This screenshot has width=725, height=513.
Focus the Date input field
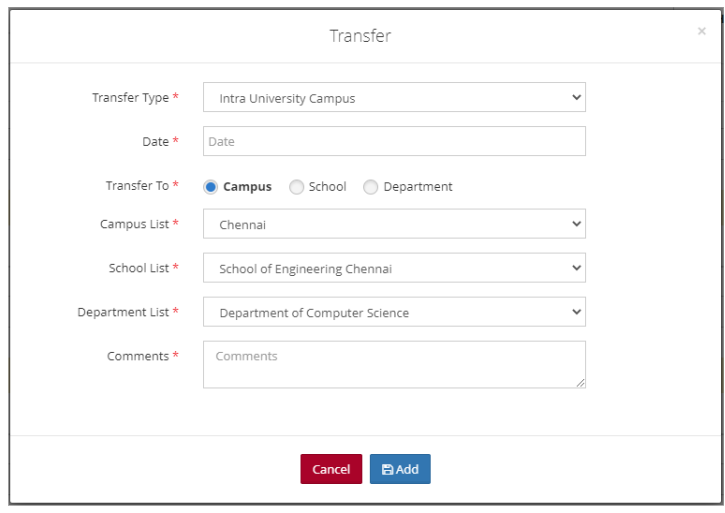394,142
